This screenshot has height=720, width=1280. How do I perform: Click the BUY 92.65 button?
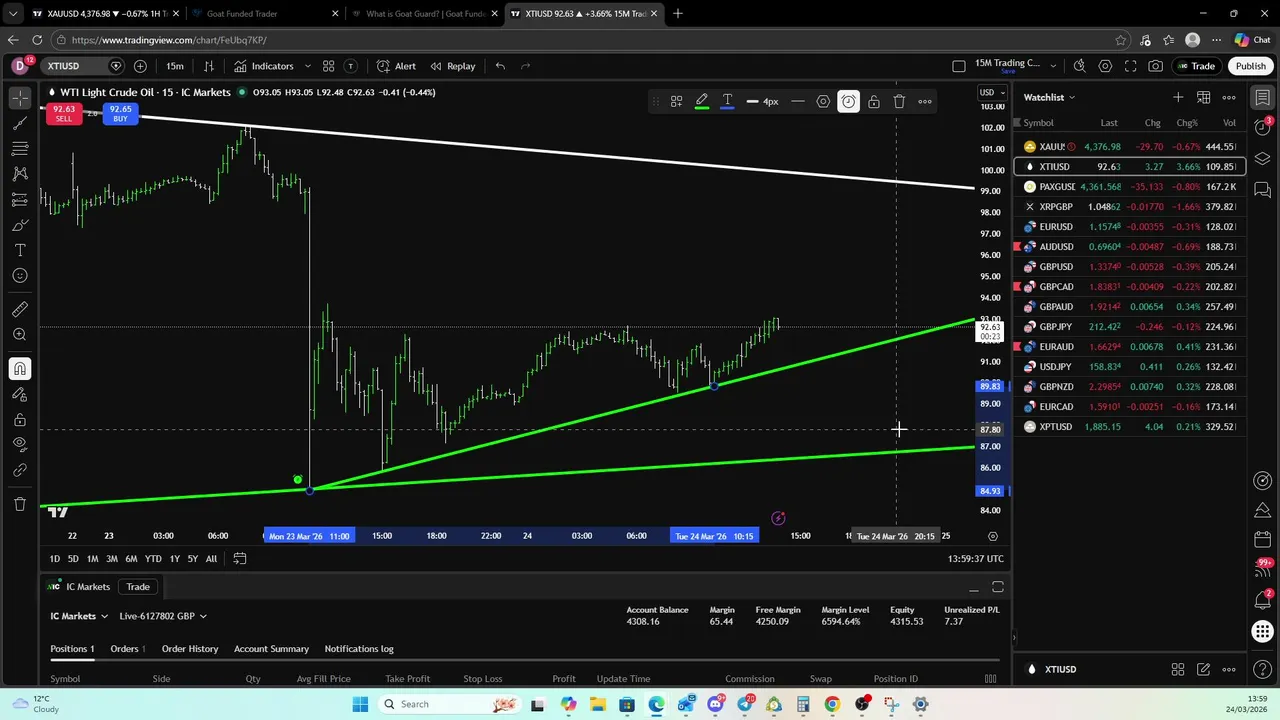coord(120,113)
